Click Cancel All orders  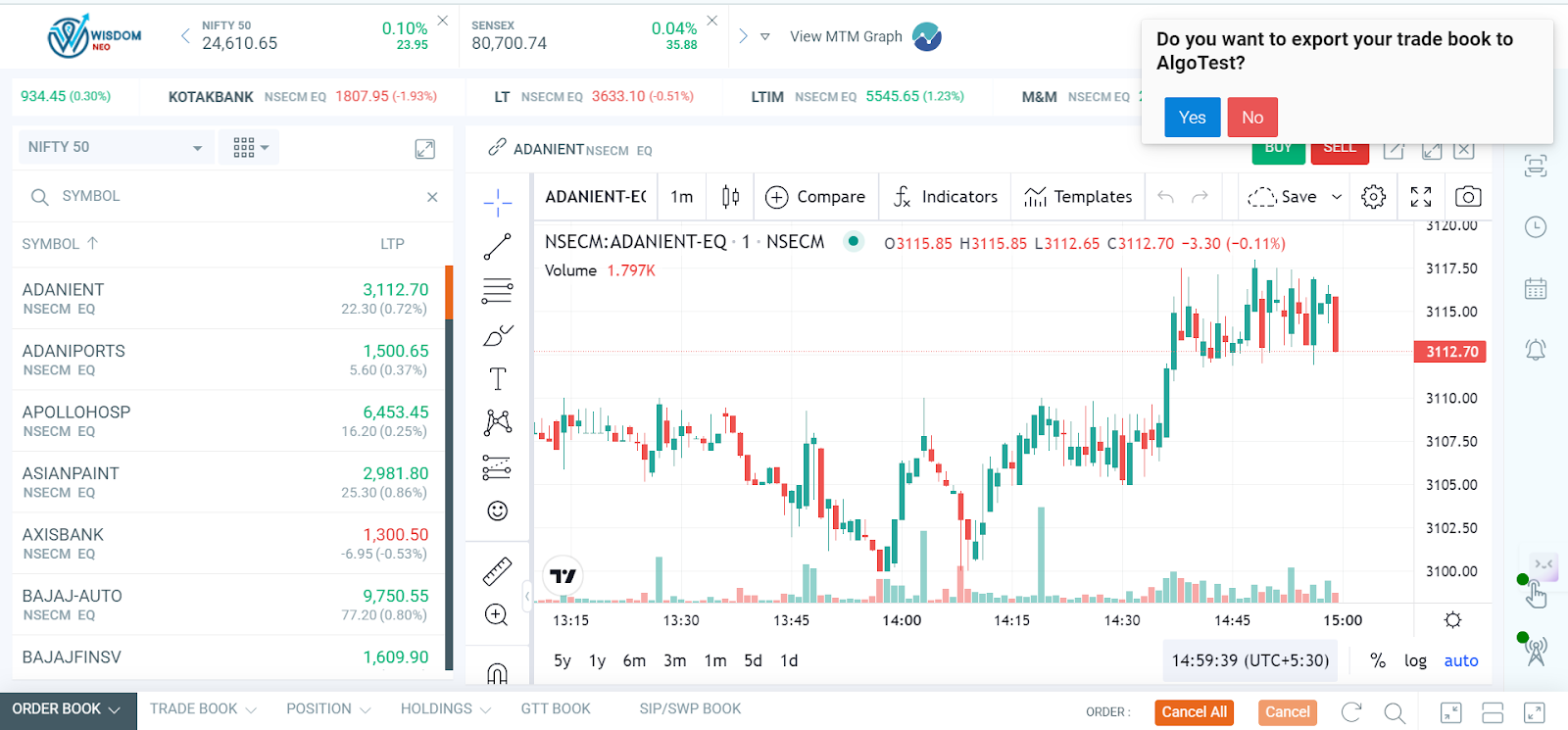[1195, 712]
